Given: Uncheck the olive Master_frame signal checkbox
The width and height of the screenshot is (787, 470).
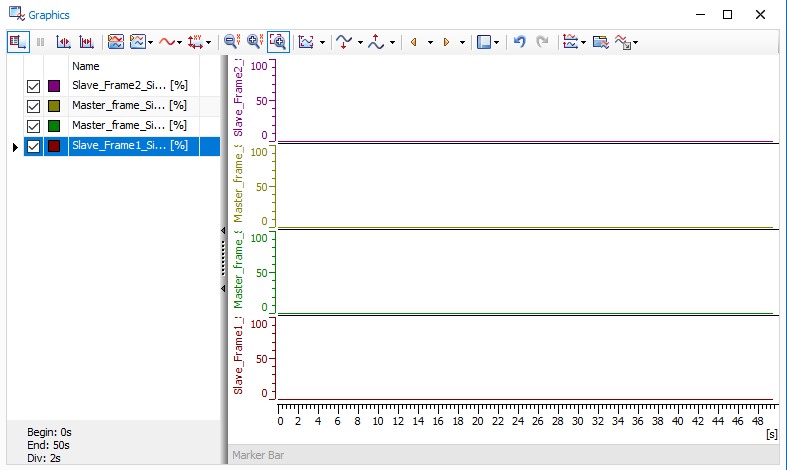Looking at the screenshot, I should coord(33,106).
